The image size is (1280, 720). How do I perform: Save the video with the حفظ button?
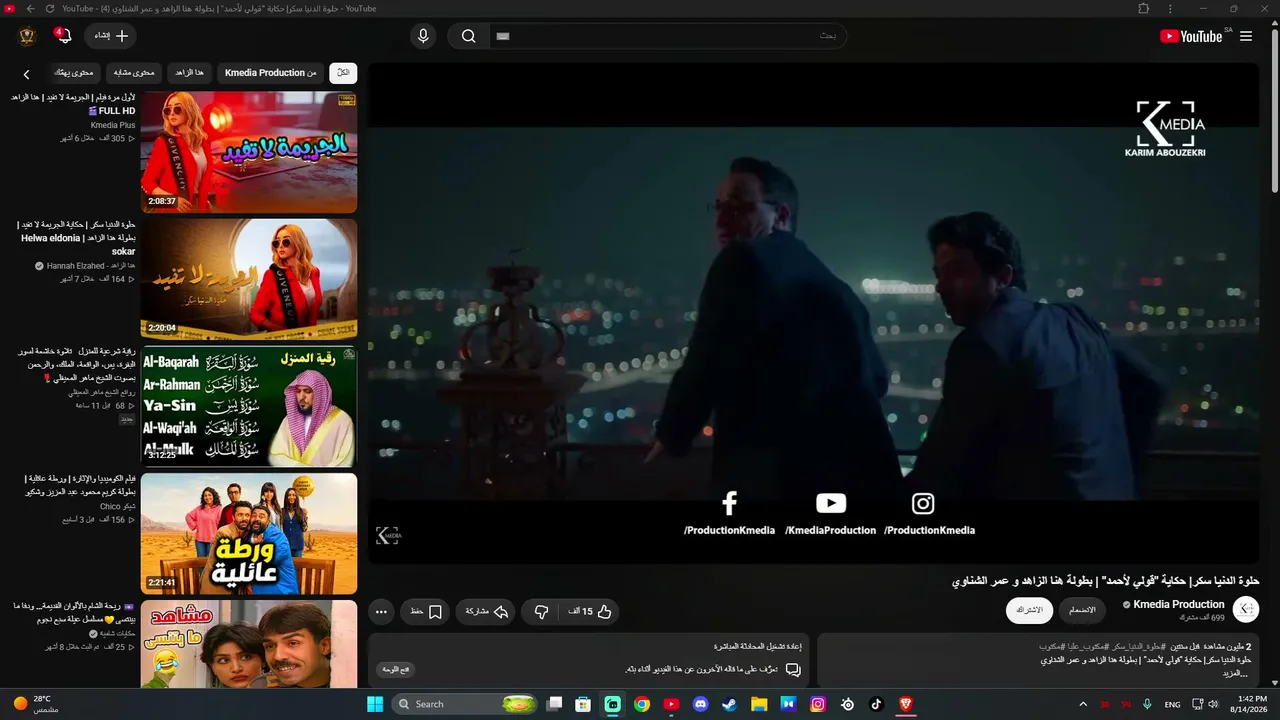click(426, 611)
